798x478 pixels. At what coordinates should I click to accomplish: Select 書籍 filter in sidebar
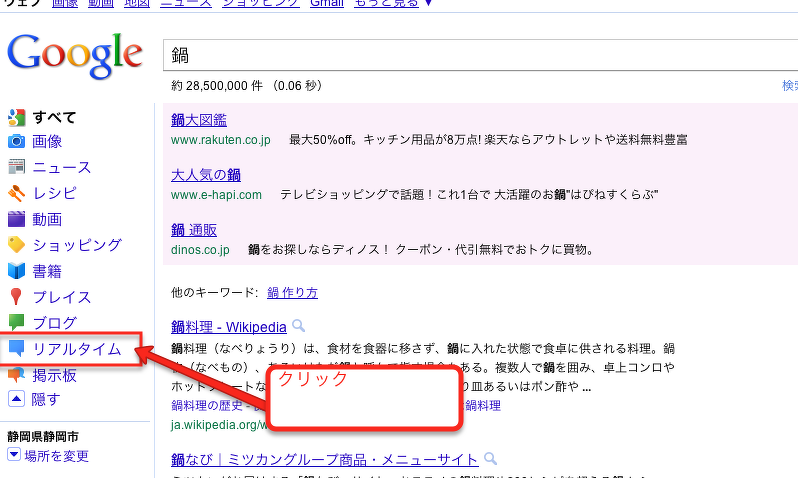[47, 271]
